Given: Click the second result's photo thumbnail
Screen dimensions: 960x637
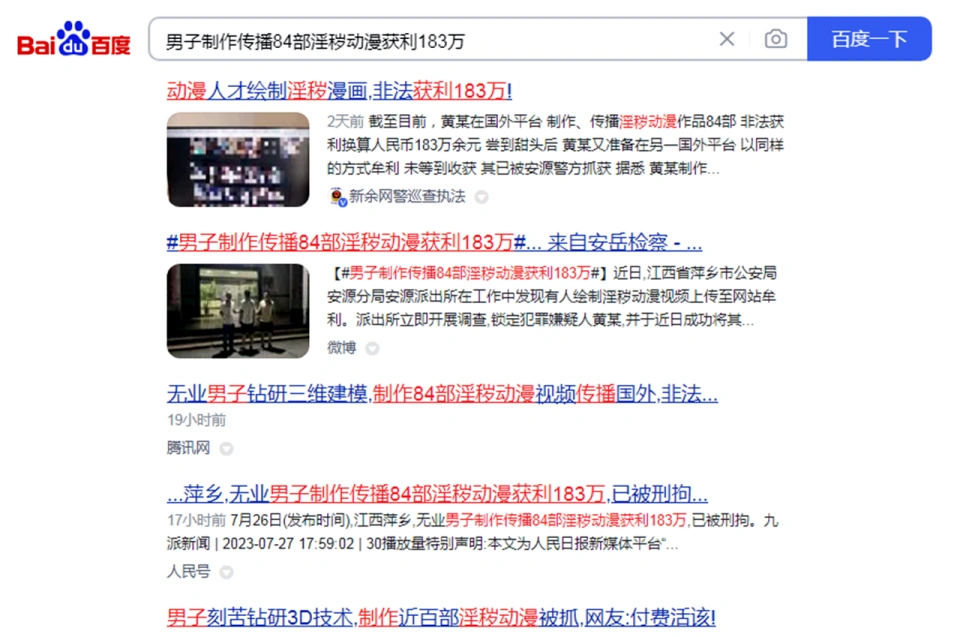Looking at the screenshot, I should coord(238,310).
